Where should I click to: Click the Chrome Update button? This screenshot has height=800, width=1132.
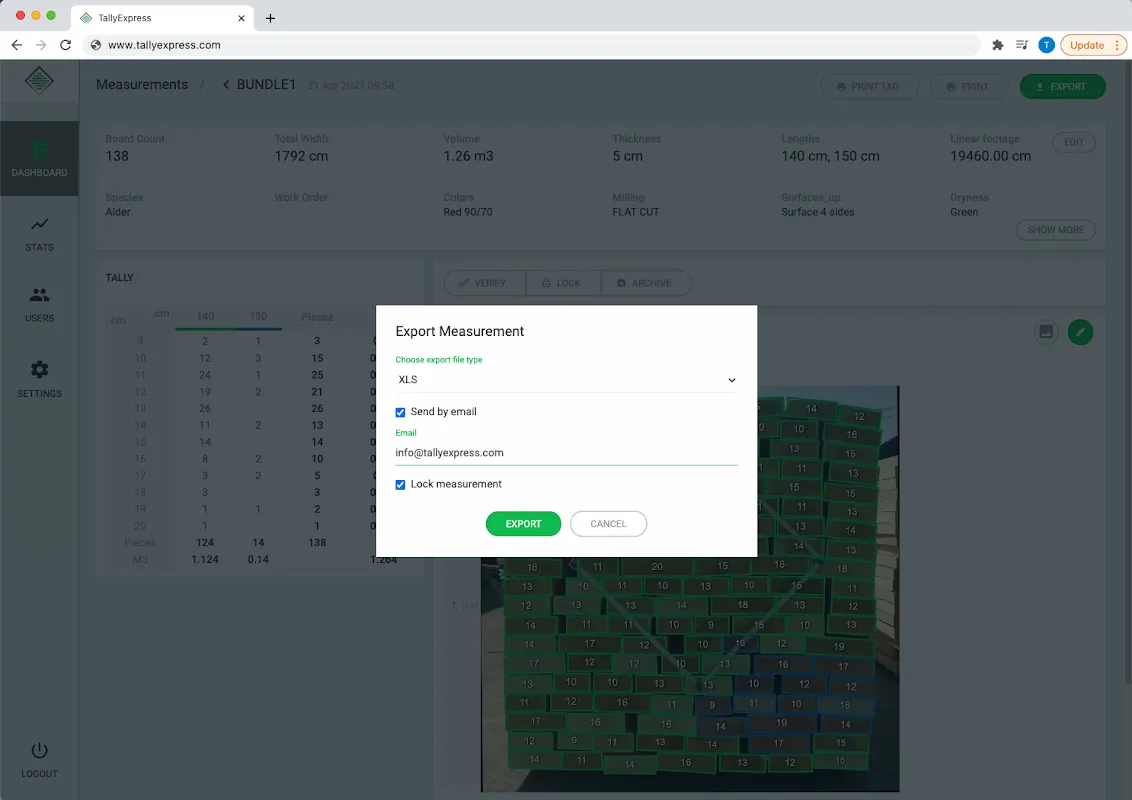coord(1093,45)
